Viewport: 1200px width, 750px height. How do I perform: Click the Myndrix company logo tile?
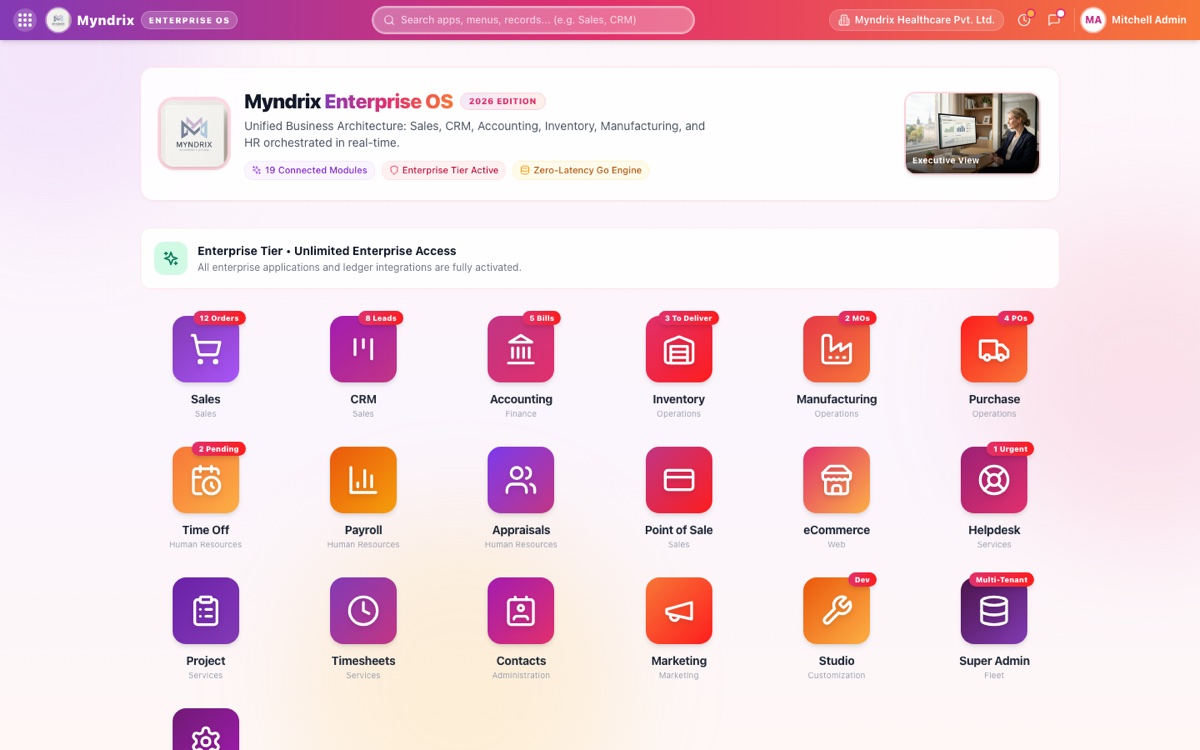[195, 133]
